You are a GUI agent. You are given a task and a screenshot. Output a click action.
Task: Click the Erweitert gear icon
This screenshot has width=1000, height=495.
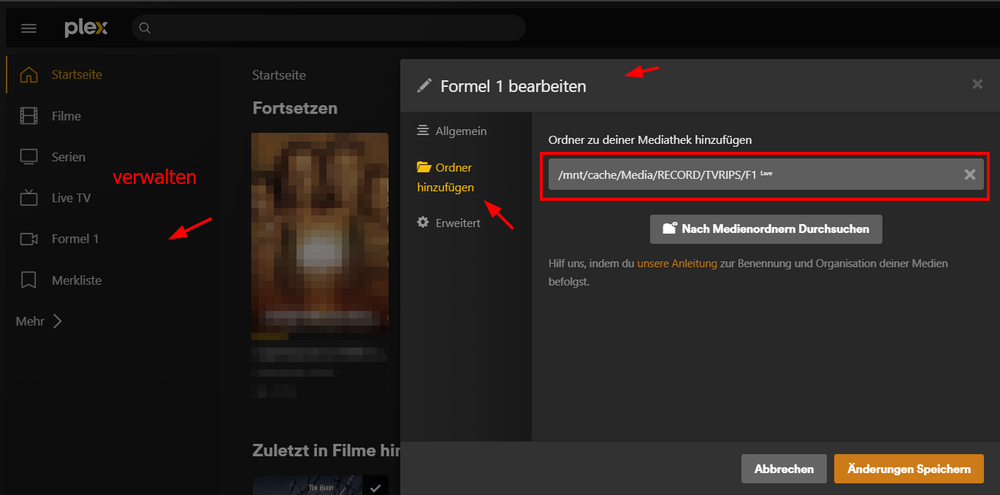(x=423, y=223)
